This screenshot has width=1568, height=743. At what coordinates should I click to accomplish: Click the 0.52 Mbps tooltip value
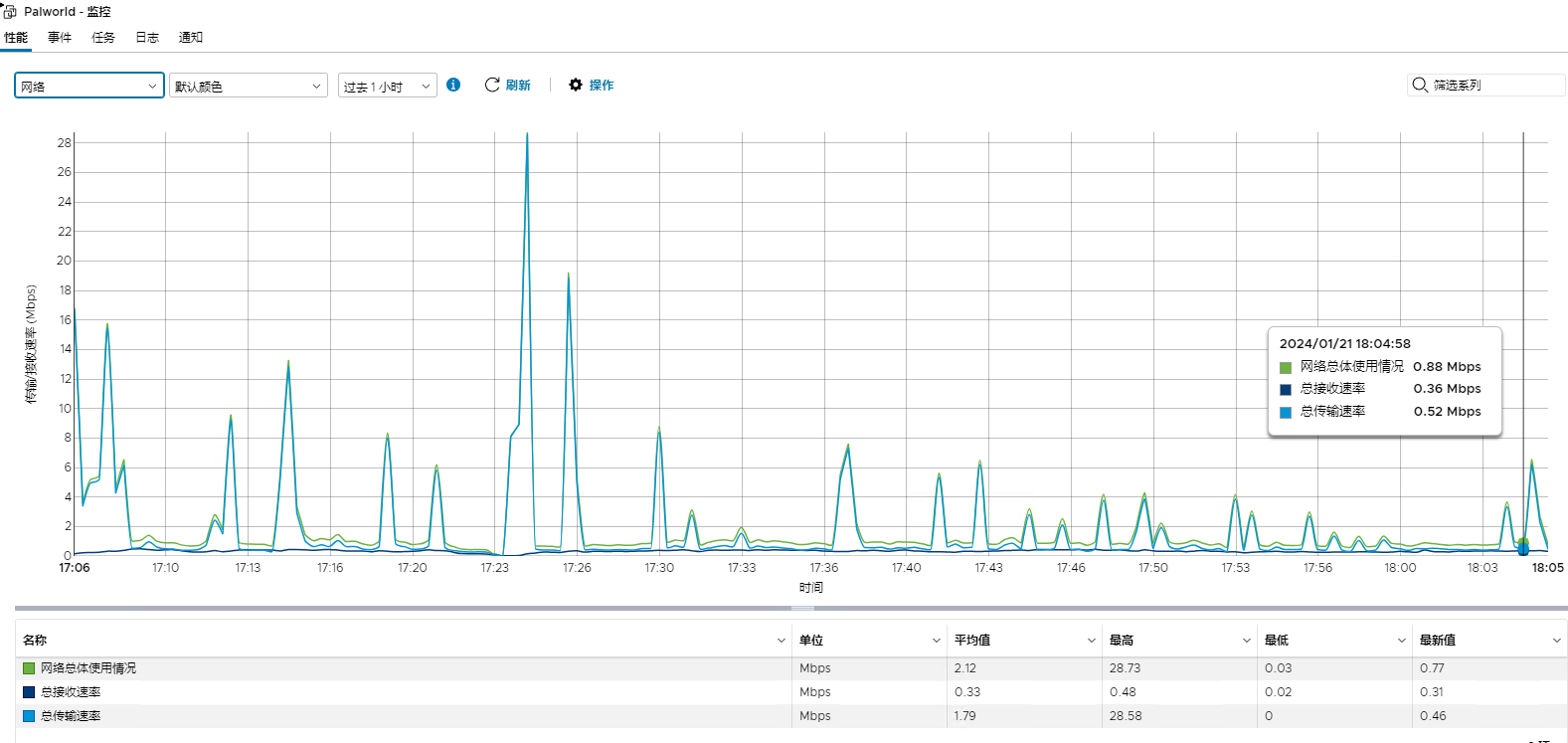1447,412
